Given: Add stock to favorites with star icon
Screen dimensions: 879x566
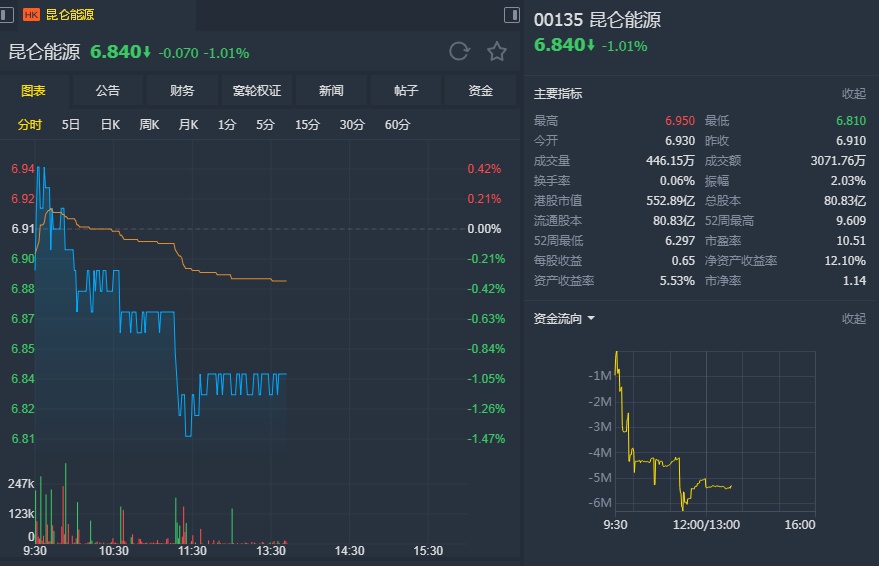Looking at the screenshot, I should (496, 52).
